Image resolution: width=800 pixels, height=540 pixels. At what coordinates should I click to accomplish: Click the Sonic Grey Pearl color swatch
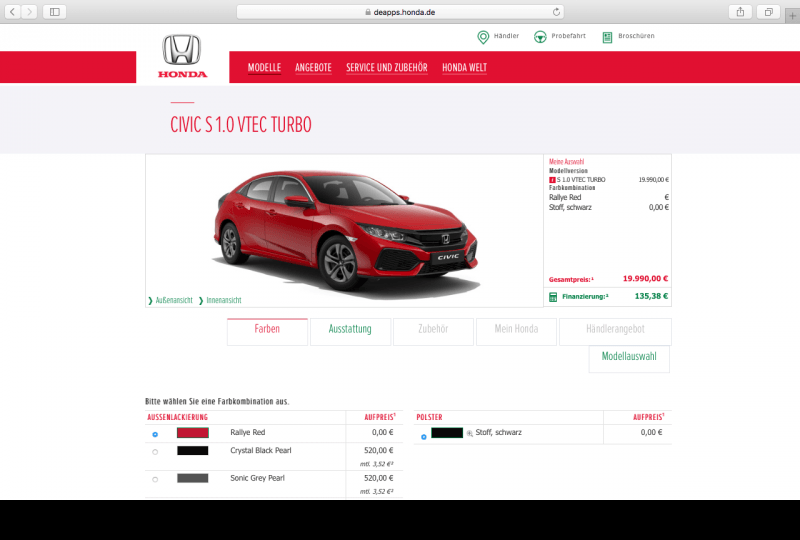193,478
